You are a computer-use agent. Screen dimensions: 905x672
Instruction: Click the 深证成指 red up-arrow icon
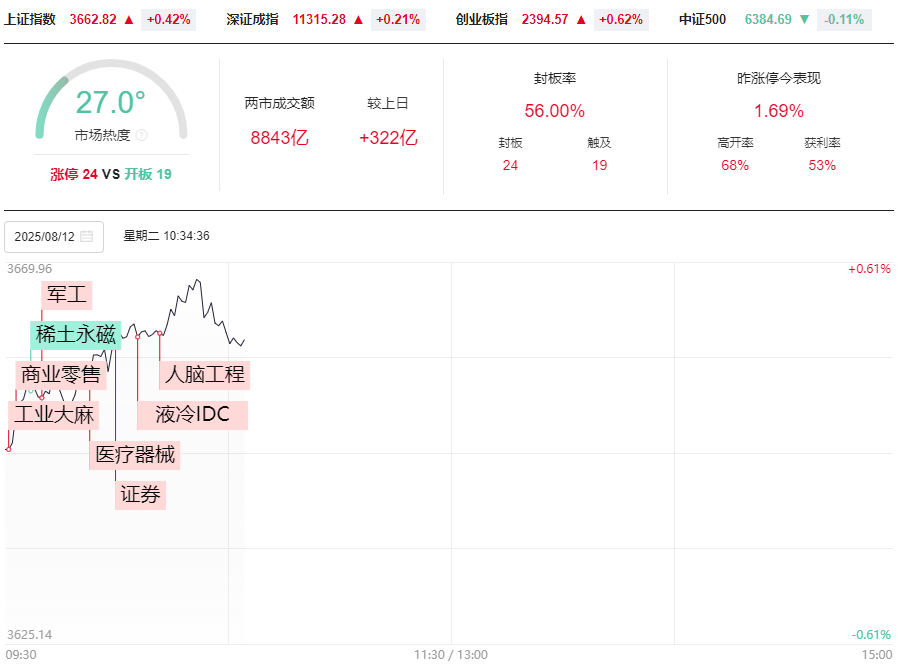click(358, 19)
